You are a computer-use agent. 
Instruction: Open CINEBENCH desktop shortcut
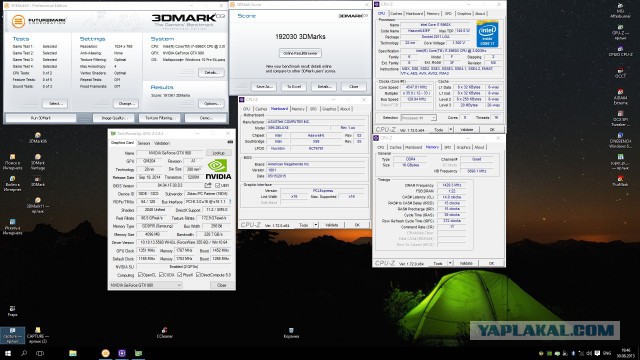coord(620,140)
